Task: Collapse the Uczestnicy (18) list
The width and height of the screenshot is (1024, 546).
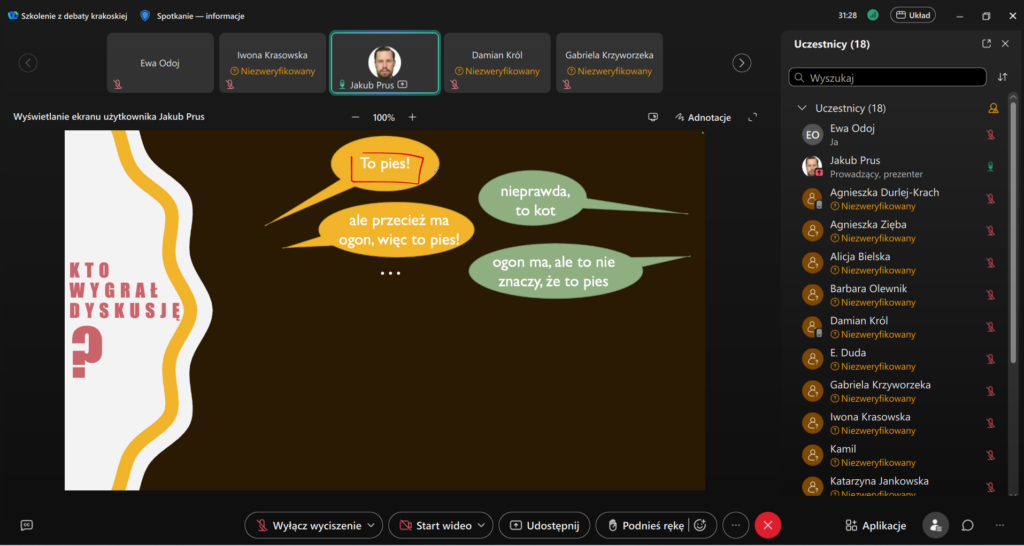Action: (x=802, y=108)
